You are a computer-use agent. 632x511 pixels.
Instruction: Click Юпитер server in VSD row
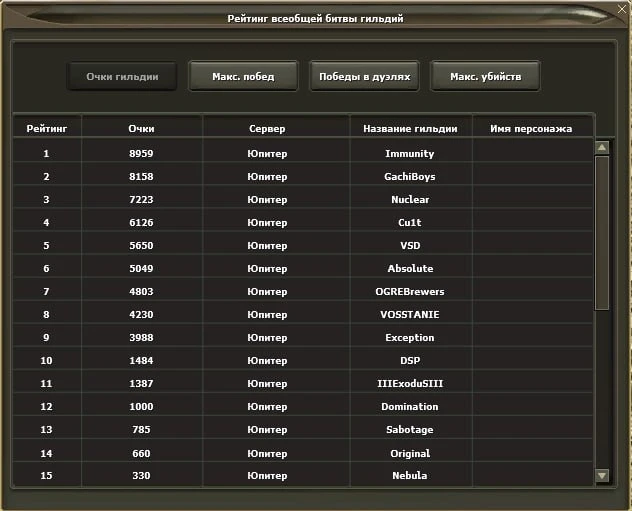point(267,245)
